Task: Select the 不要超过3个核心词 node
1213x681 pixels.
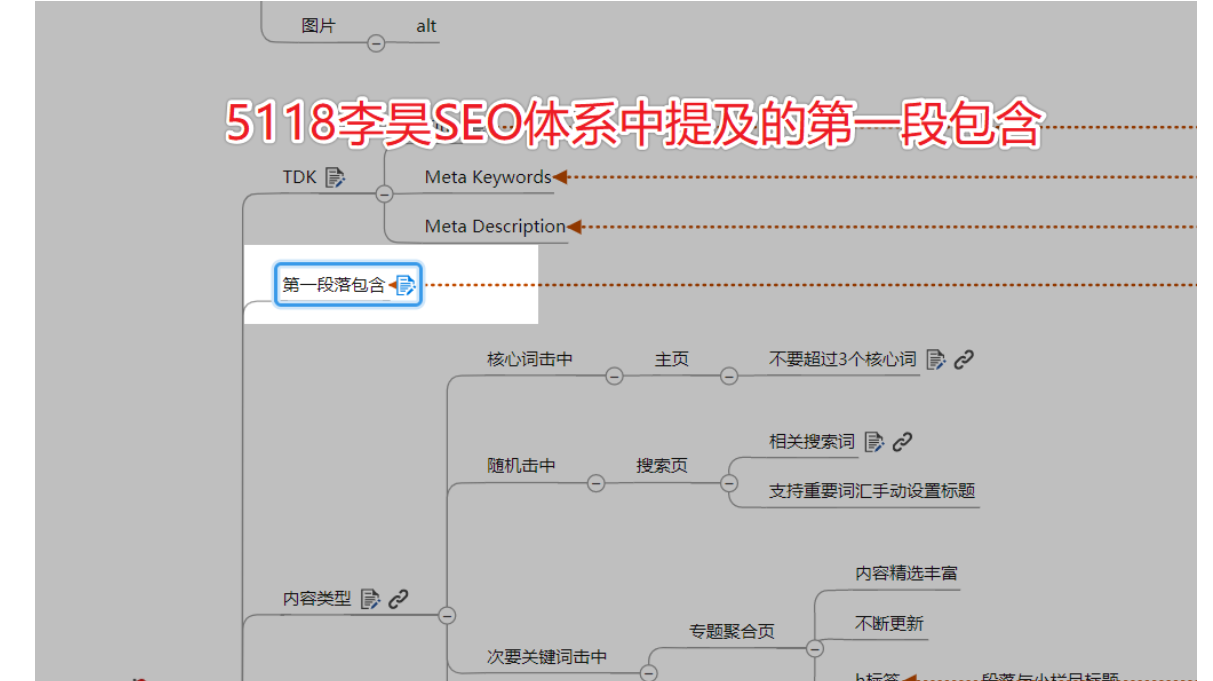Action: (842, 359)
